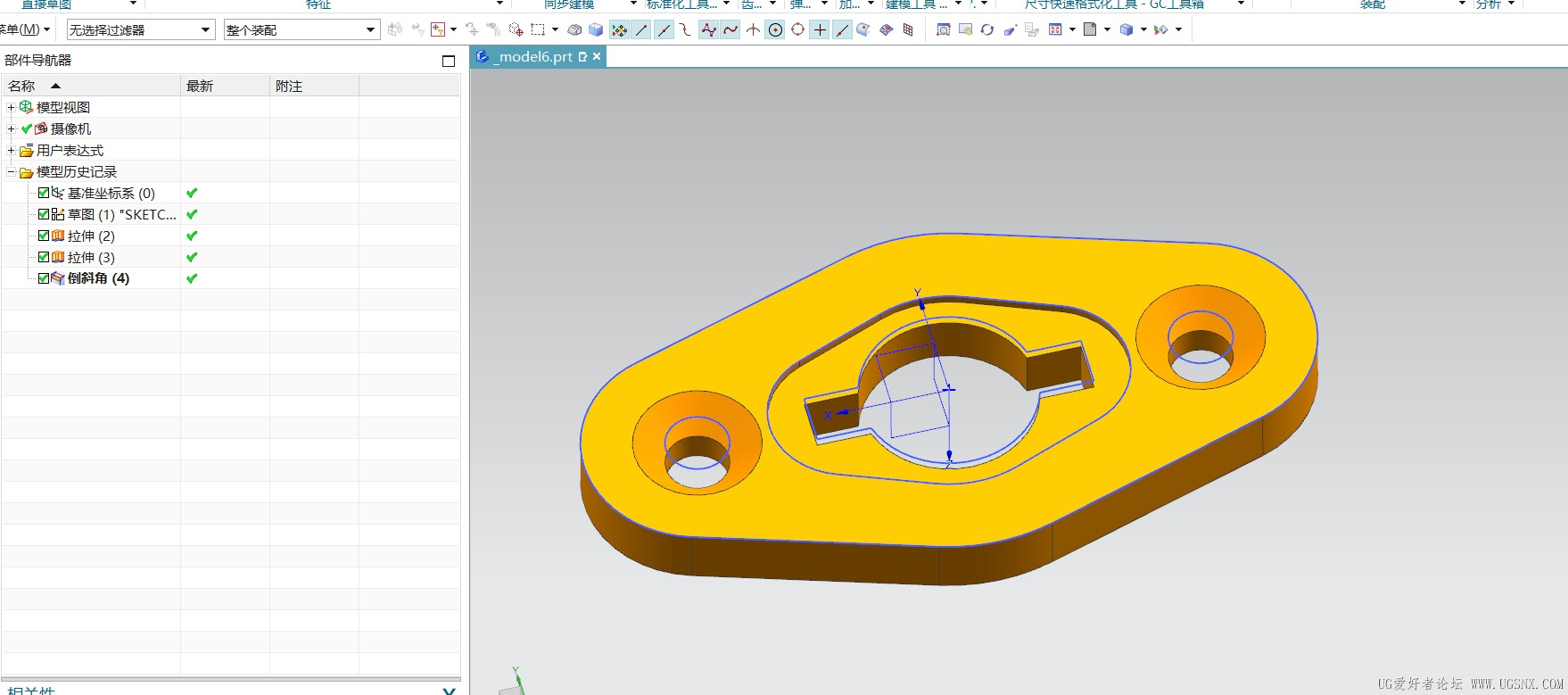Click the perspective view icon
Screen dimensions: 1568x695
(1010, 29)
